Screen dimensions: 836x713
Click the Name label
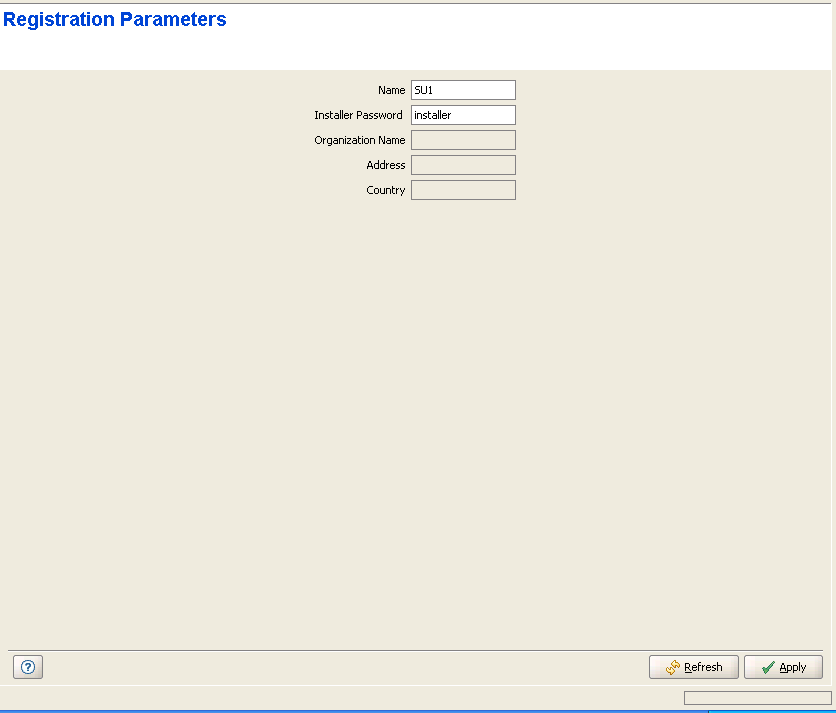coord(391,90)
